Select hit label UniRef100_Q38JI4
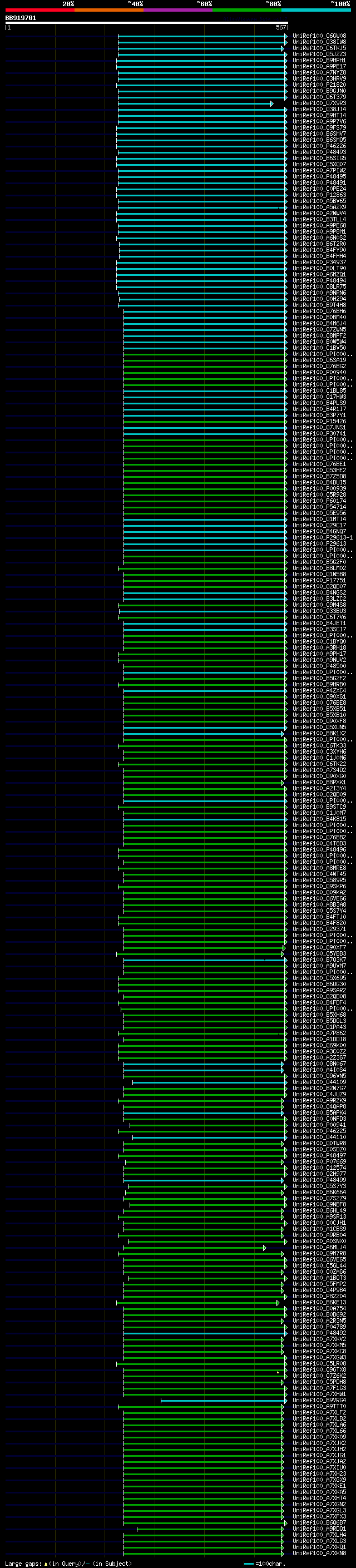Screen dimensions: 356x1568 click(x=319, y=110)
